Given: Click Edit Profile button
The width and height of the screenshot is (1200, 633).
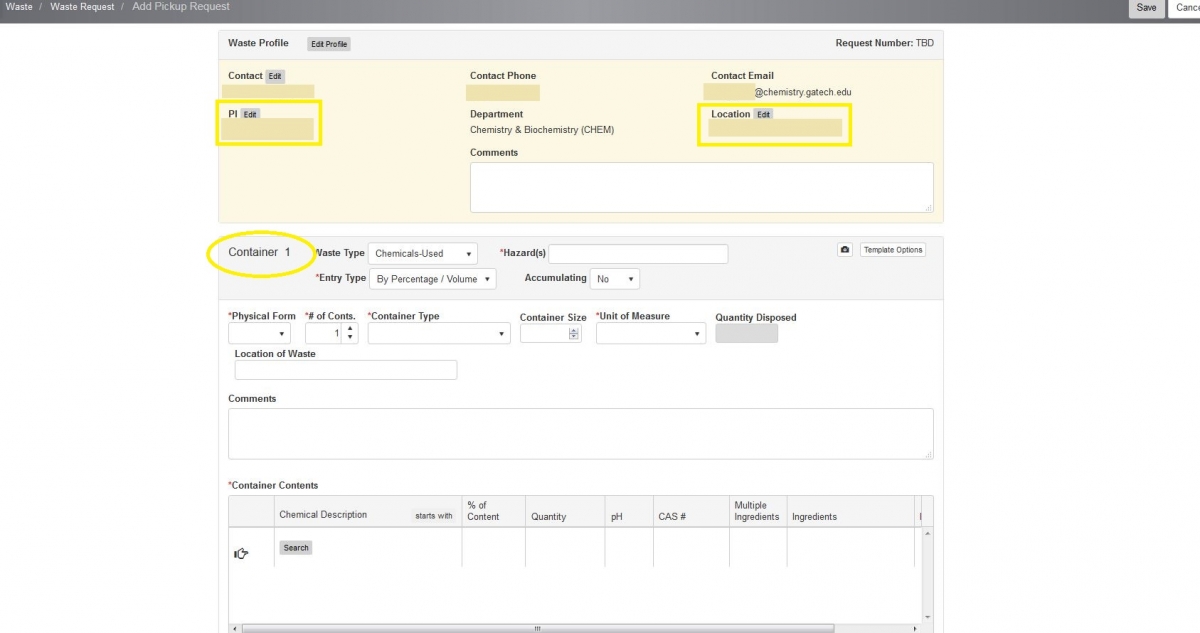Looking at the screenshot, I should (x=329, y=44).
